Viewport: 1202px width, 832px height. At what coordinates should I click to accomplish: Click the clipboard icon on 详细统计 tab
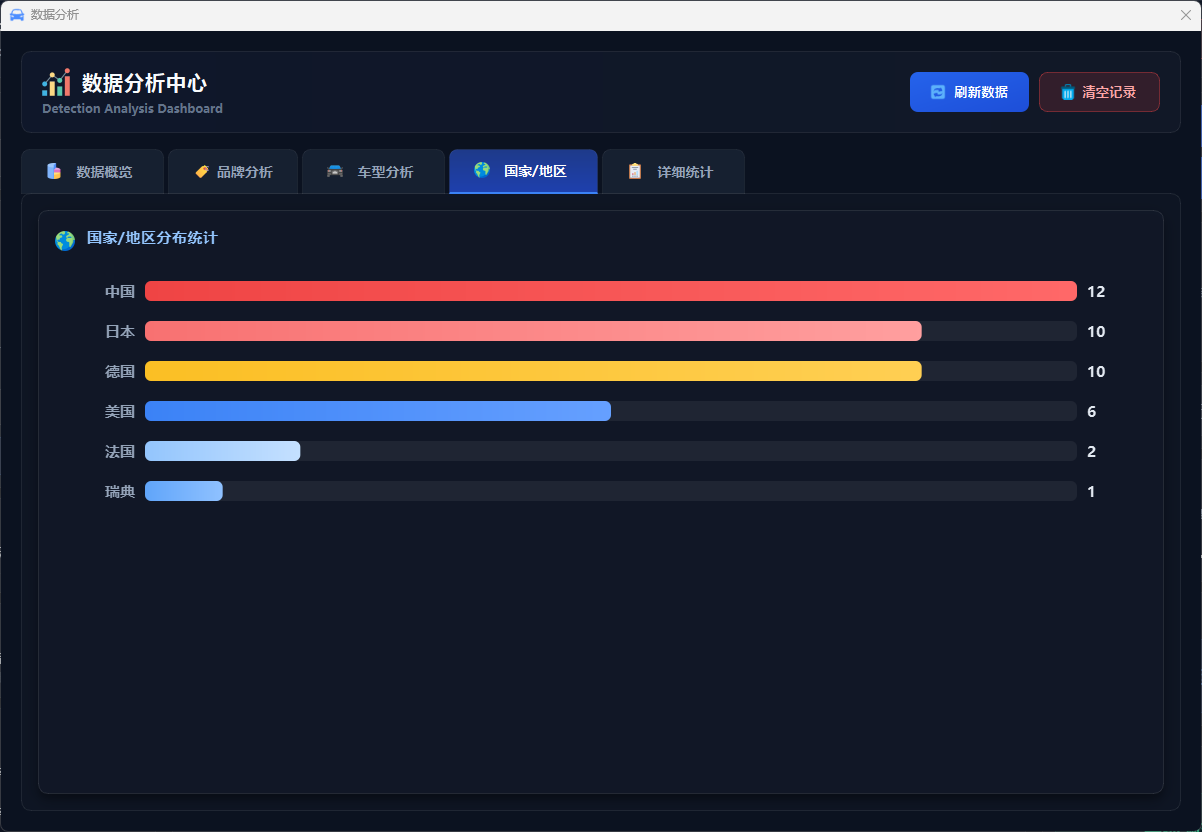coord(635,171)
